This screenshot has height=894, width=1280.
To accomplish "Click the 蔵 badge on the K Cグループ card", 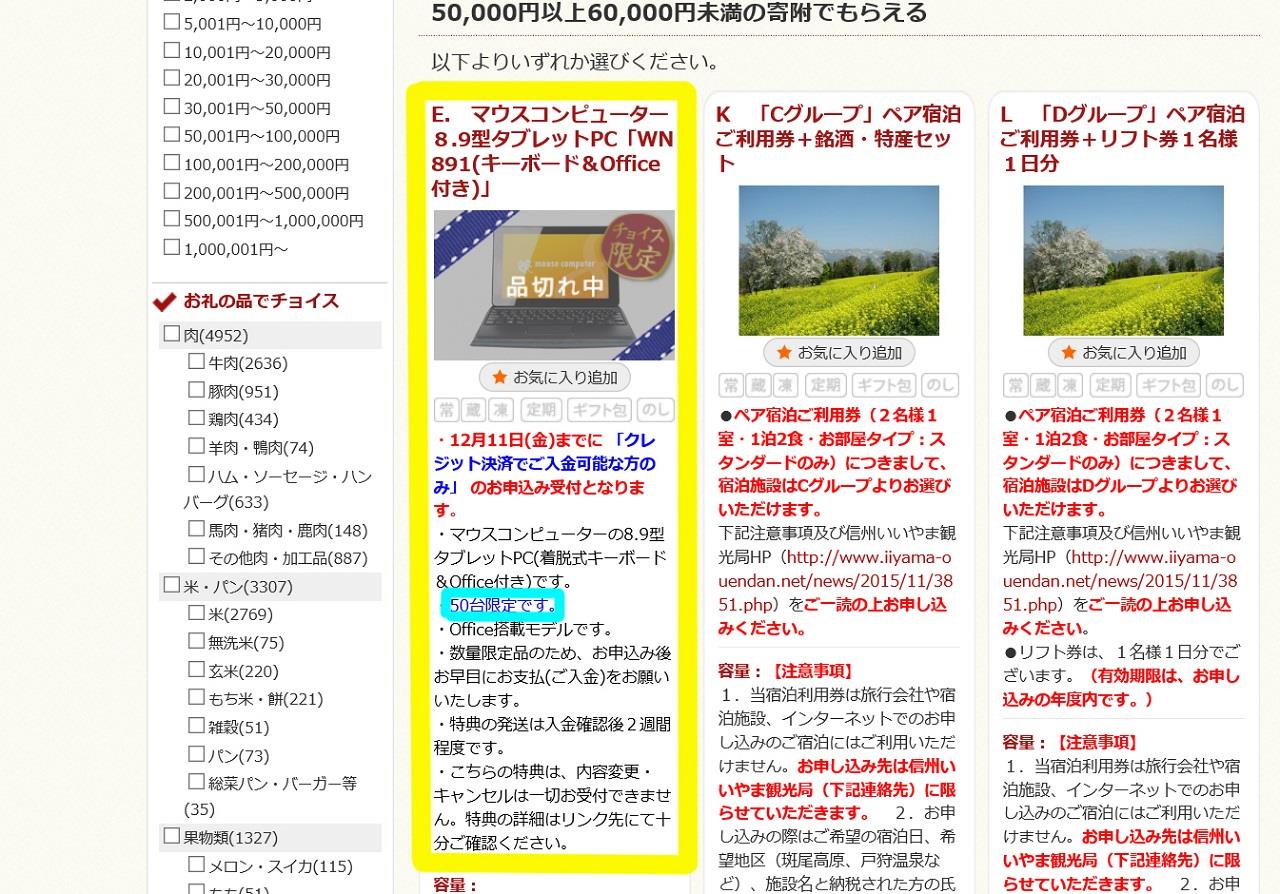I will (x=759, y=384).
